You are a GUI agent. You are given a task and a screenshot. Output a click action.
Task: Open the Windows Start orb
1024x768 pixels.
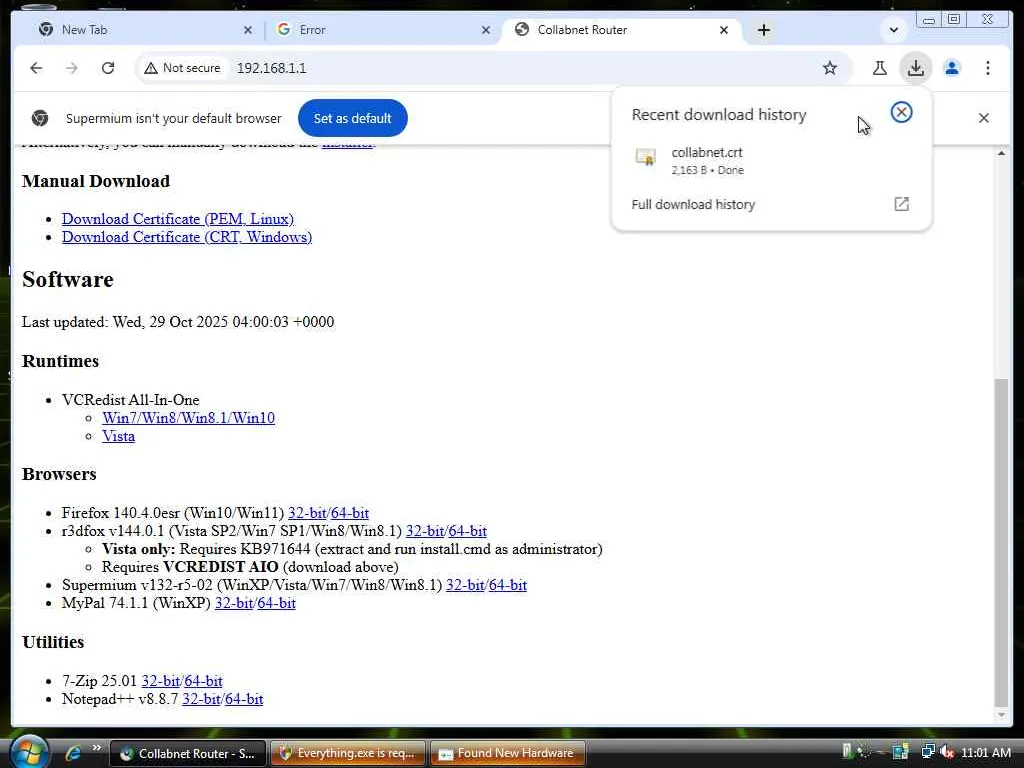[x=29, y=752]
